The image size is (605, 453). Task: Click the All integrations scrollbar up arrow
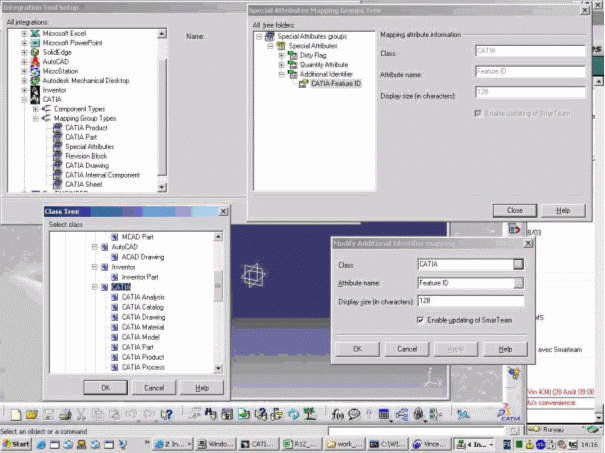tap(162, 34)
